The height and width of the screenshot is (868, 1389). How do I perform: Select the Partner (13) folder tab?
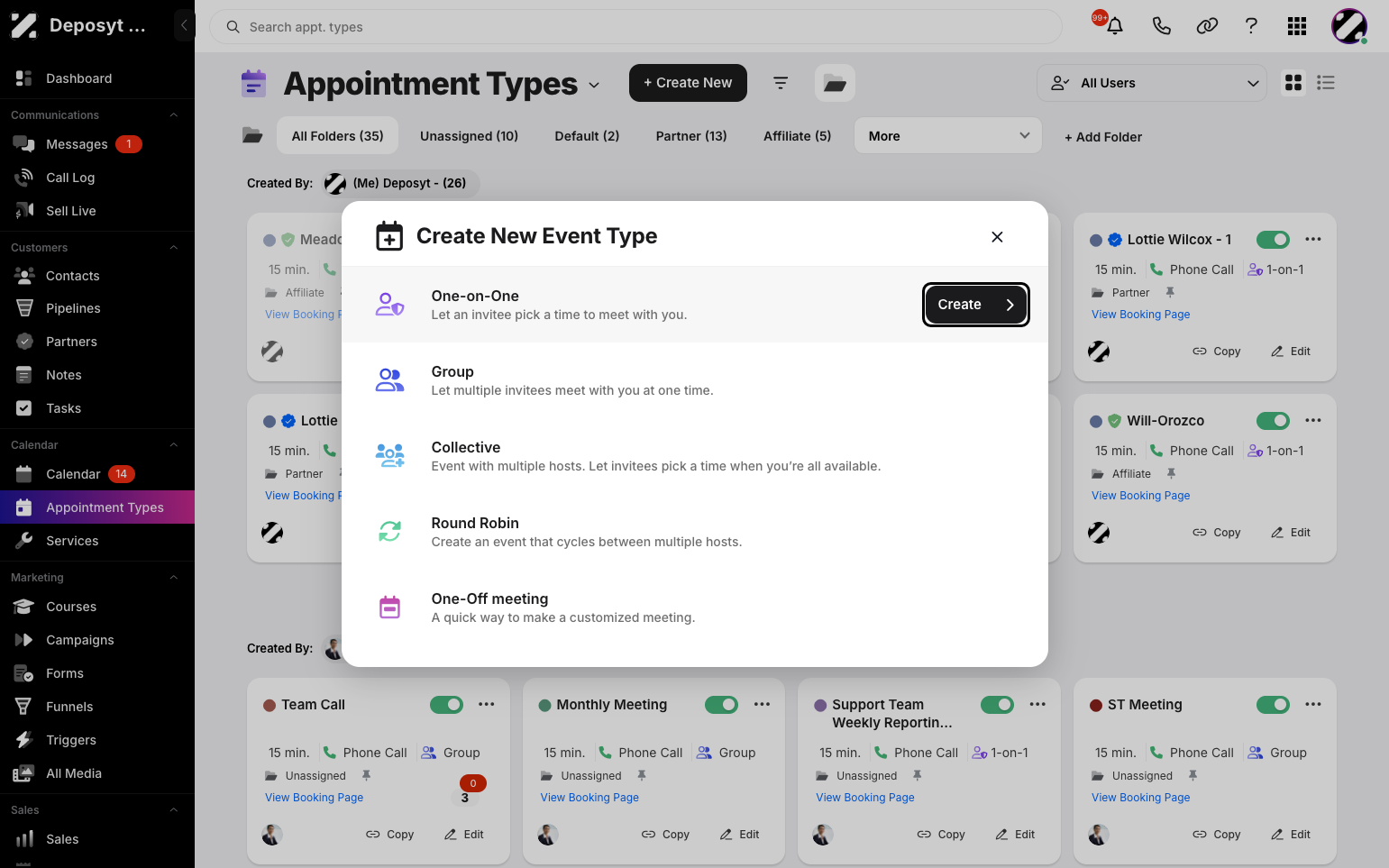(691, 136)
